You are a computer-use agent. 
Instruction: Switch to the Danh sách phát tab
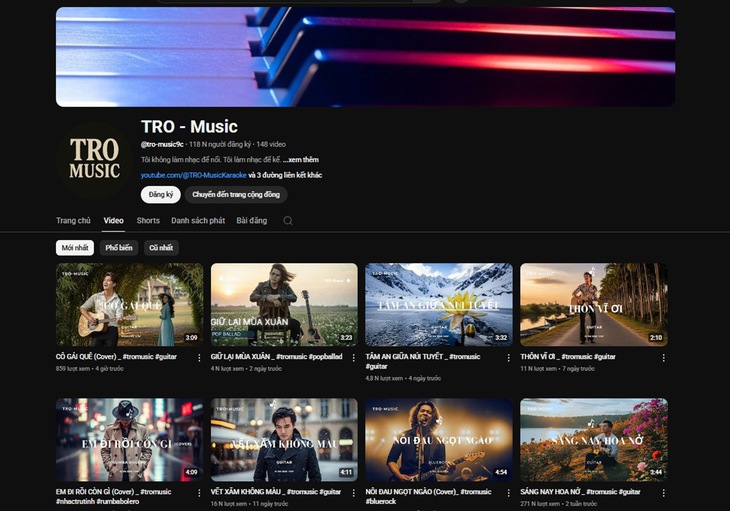coord(198,221)
